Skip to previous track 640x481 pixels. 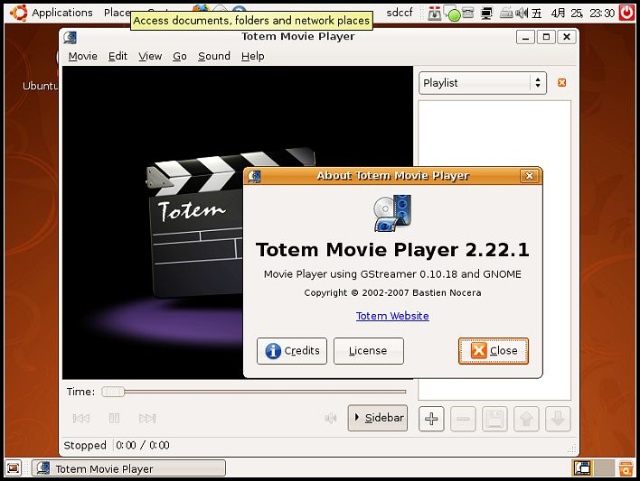(x=81, y=418)
